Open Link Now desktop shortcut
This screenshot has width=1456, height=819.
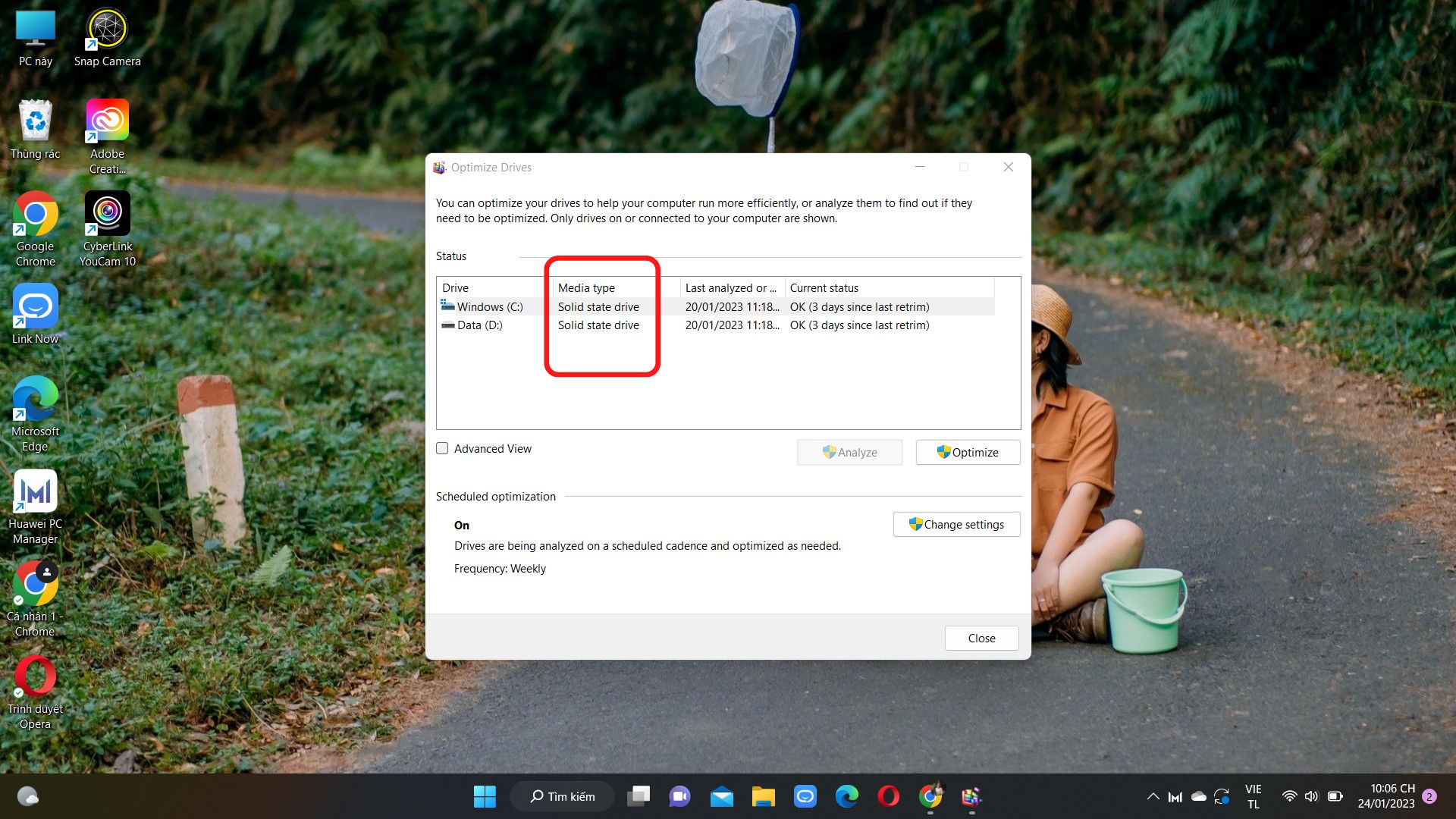point(36,315)
